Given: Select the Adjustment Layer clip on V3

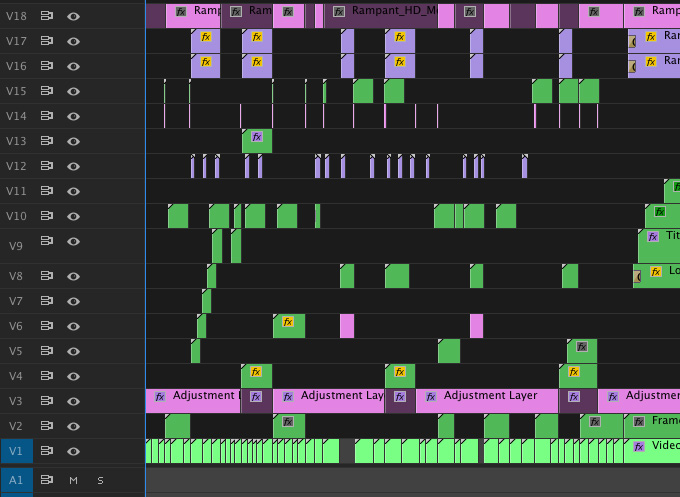Looking at the screenshot, I should click(x=487, y=401).
